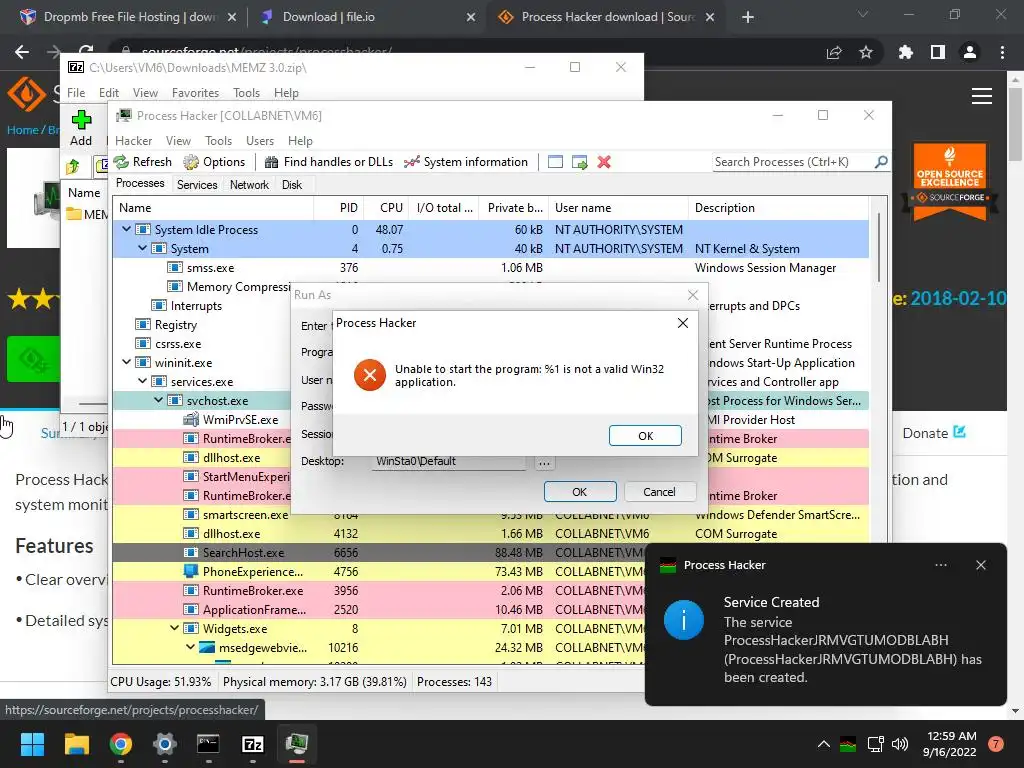This screenshot has height=768, width=1024.
Task: Click the red X terminate icon
Action: [604, 162]
